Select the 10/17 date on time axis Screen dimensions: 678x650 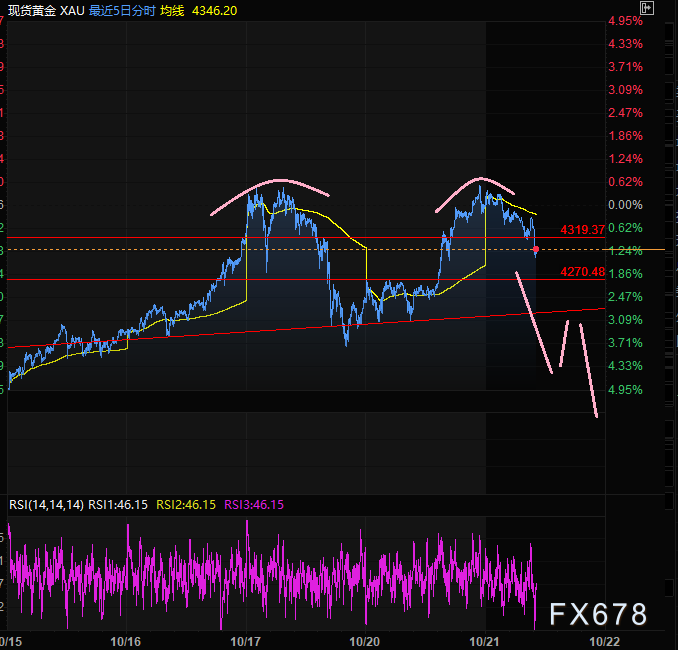coord(246,639)
